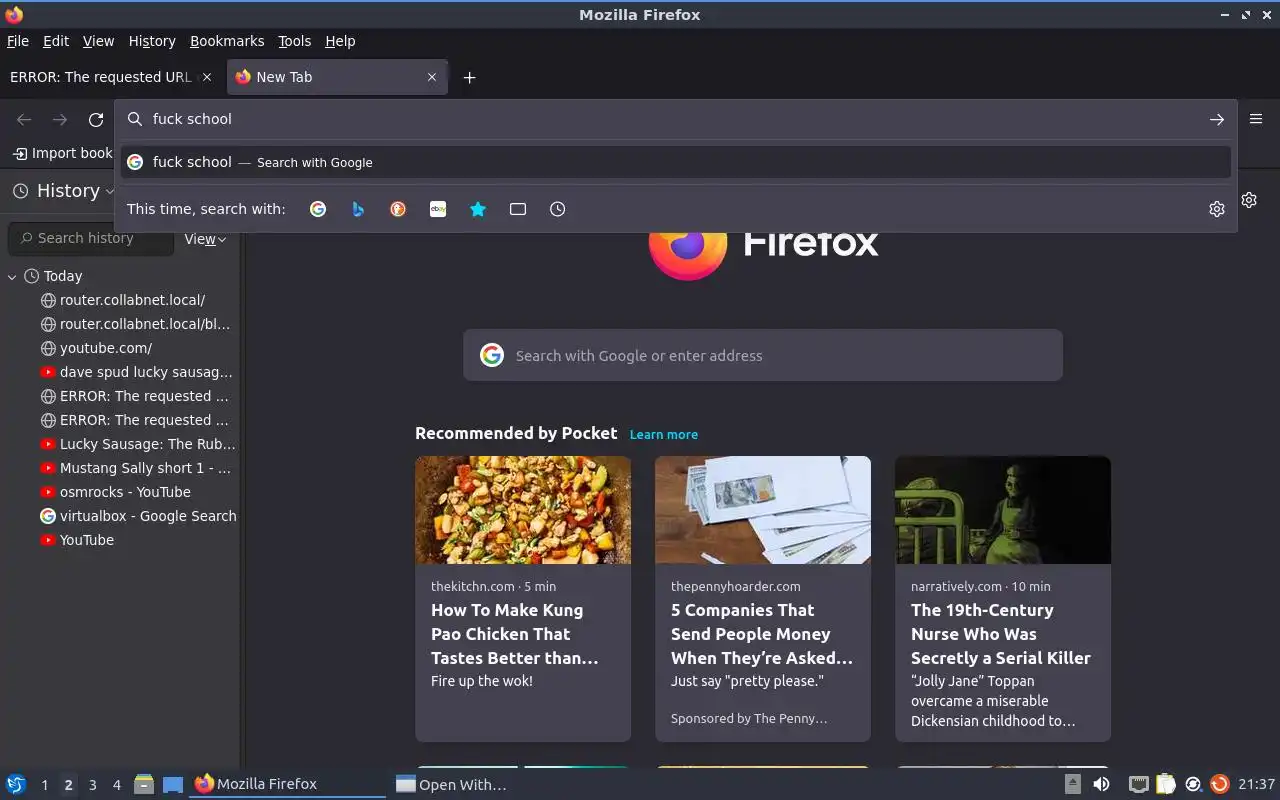Open file manager icon in taskbar
This screenshot has width=1280, height=800.
pos(143,784)
